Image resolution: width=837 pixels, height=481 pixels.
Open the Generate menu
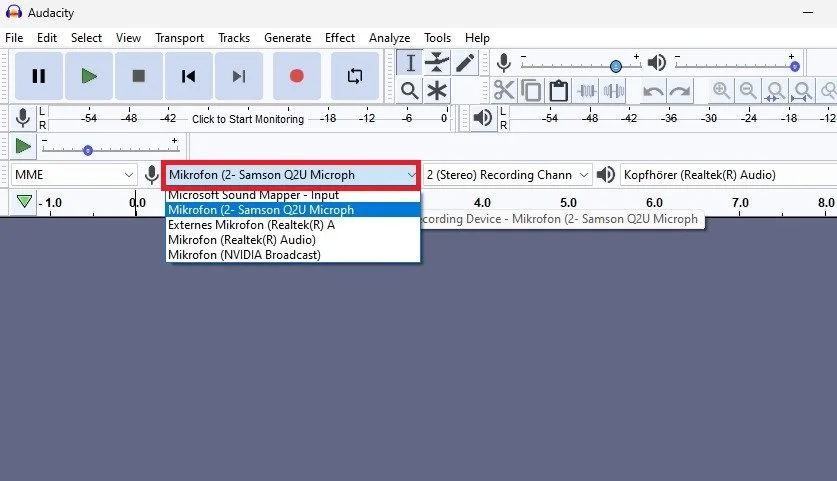coord(287,38)
